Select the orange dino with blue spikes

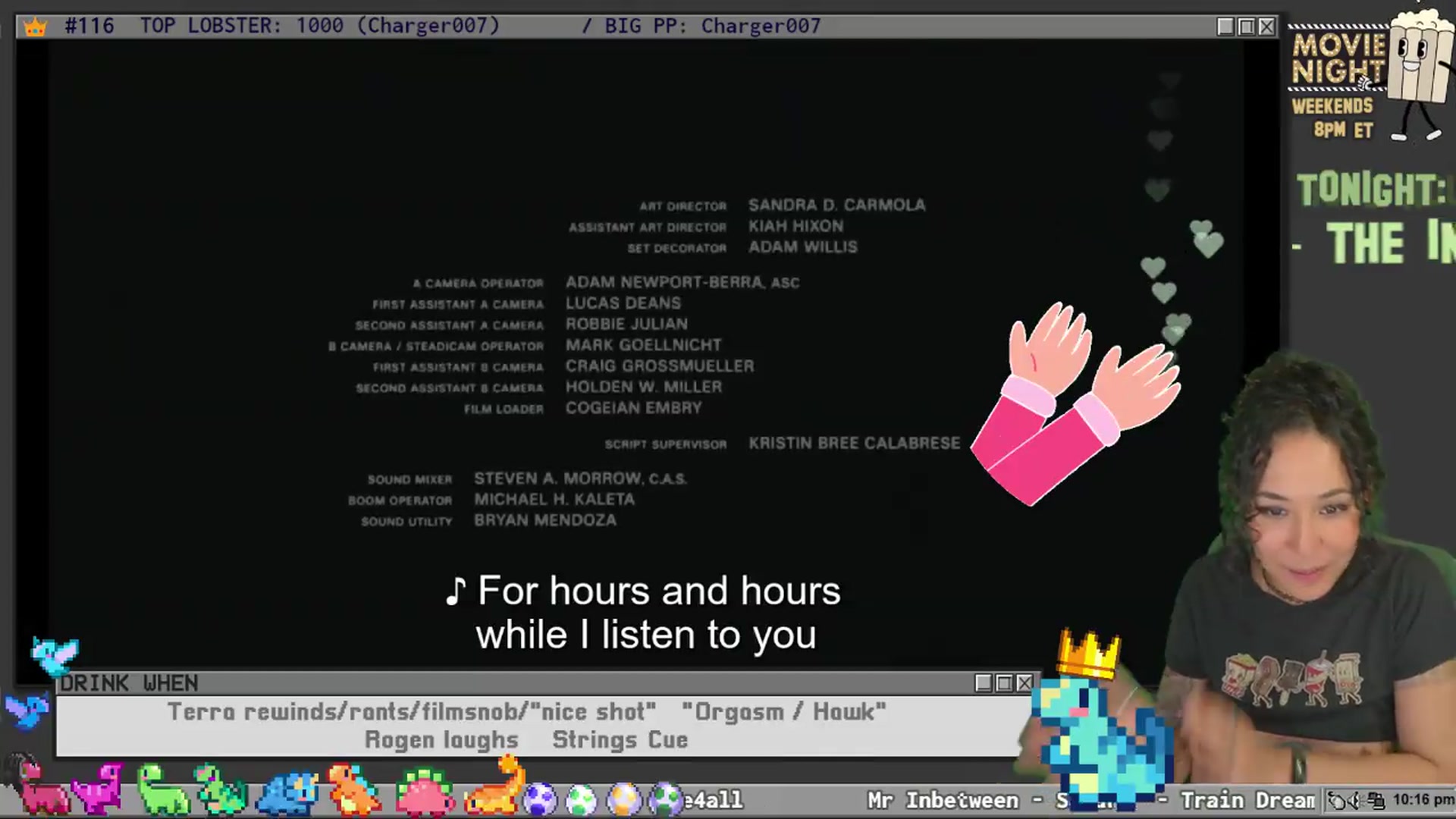(353, 789)
